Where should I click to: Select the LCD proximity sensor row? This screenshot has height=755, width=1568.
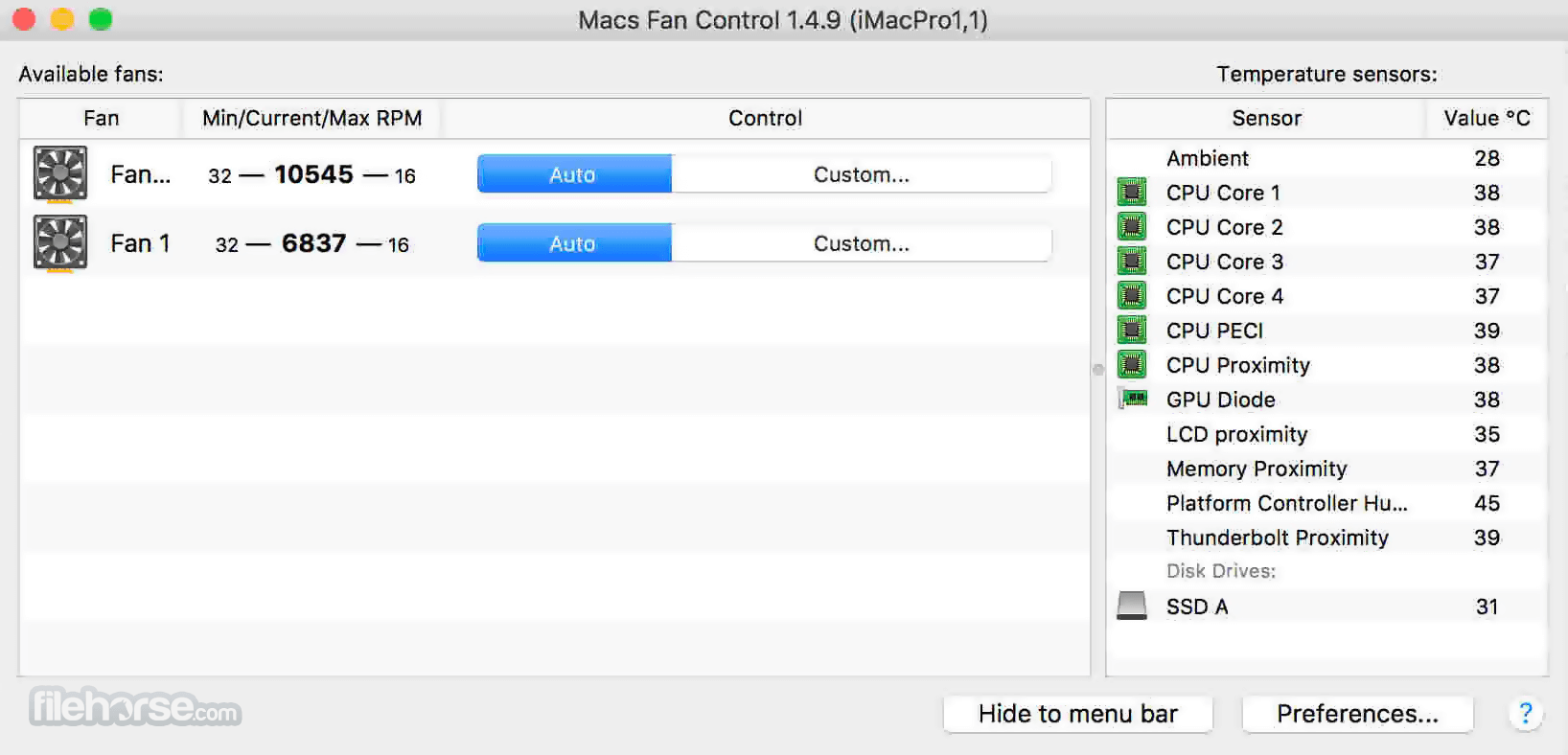1327,434
